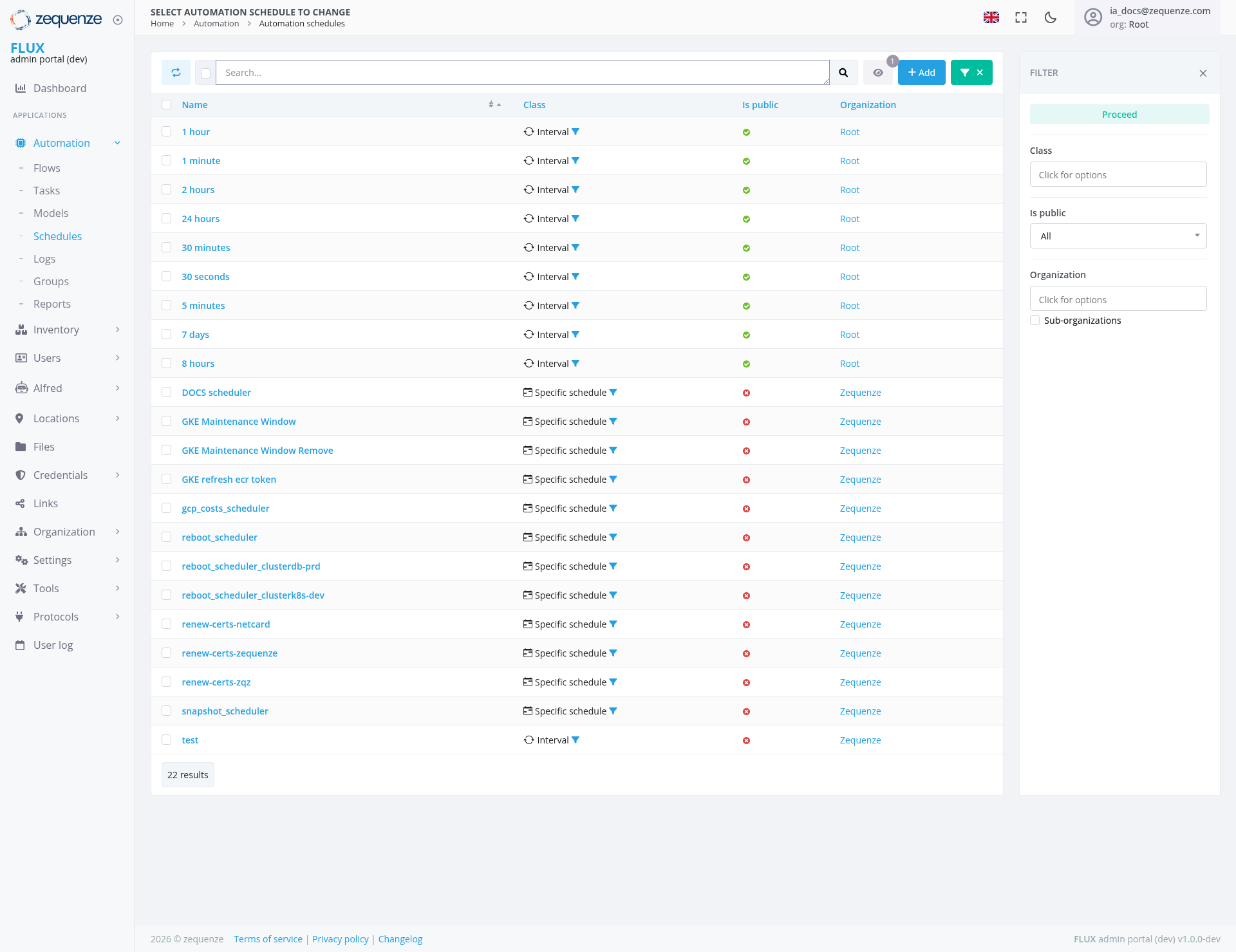Click the green filter toggle button
Viewport: 1236px width, 952px height.
coord(971,73)
